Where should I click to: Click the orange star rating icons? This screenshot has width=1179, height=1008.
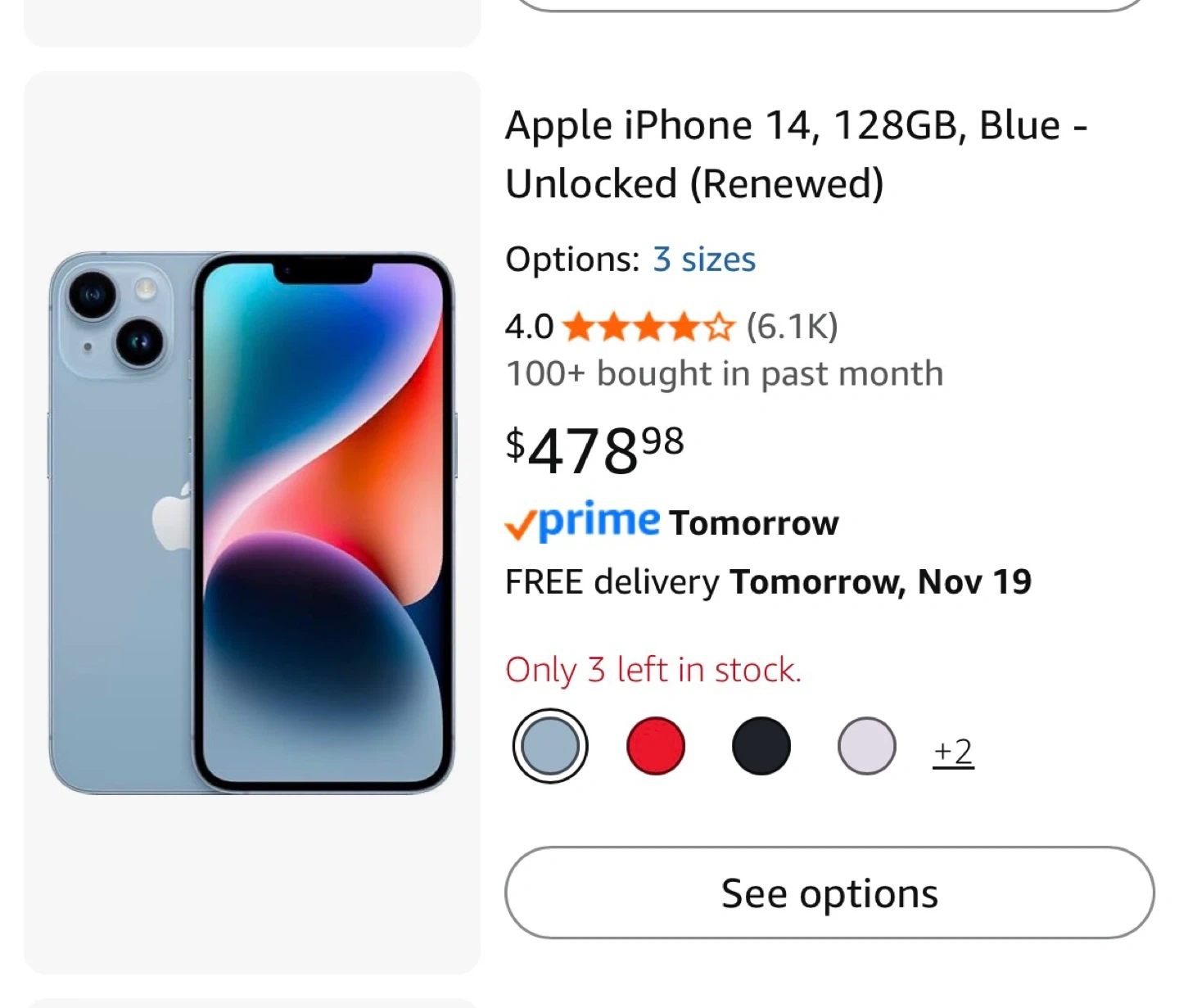pyautogui.click(x=648, y=327)
